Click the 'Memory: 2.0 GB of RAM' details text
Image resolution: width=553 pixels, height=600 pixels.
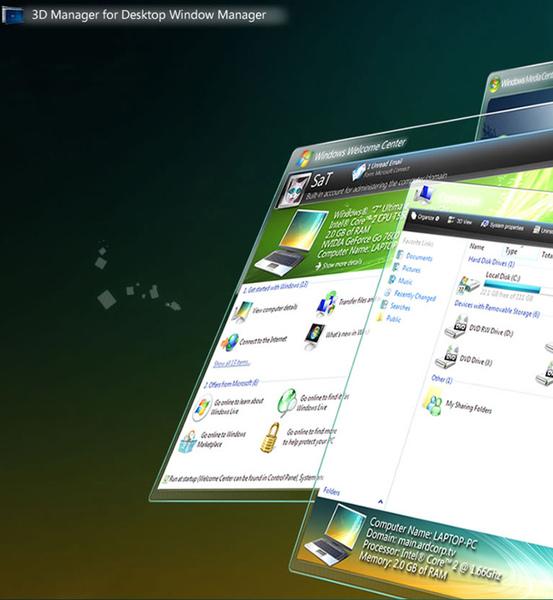click(403, 564)
